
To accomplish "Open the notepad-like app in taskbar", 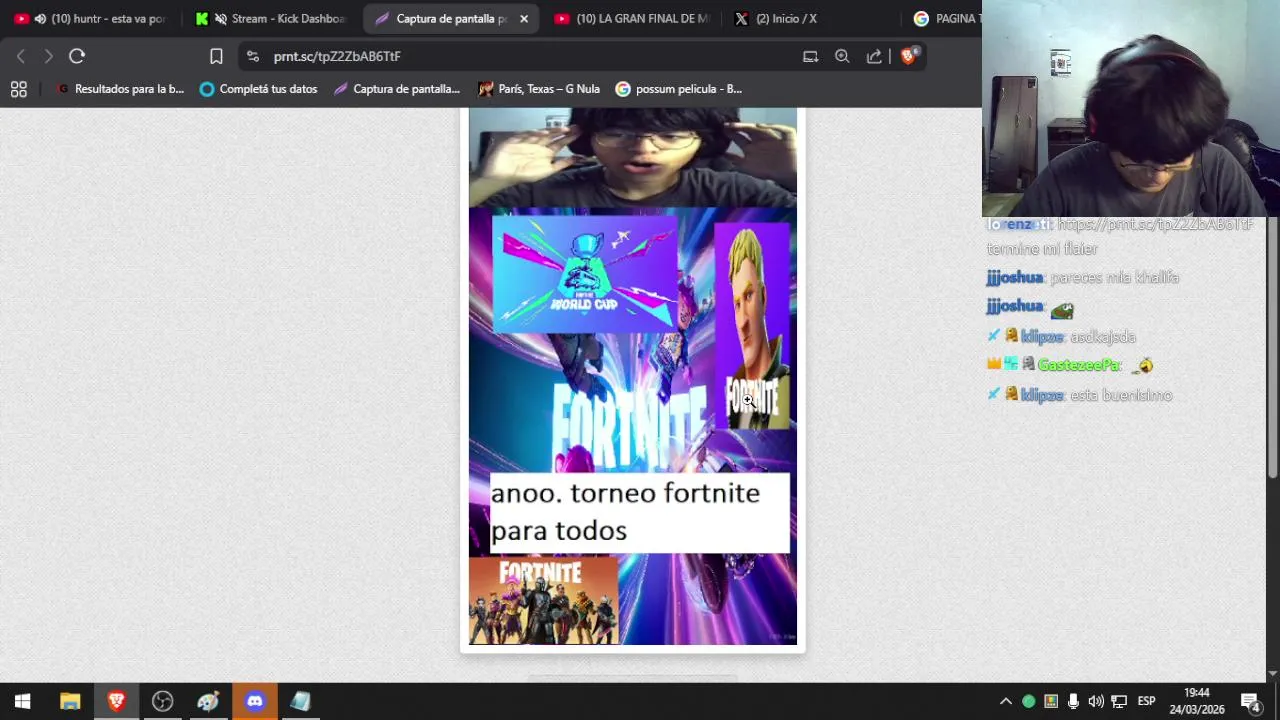I will [300, 701].
